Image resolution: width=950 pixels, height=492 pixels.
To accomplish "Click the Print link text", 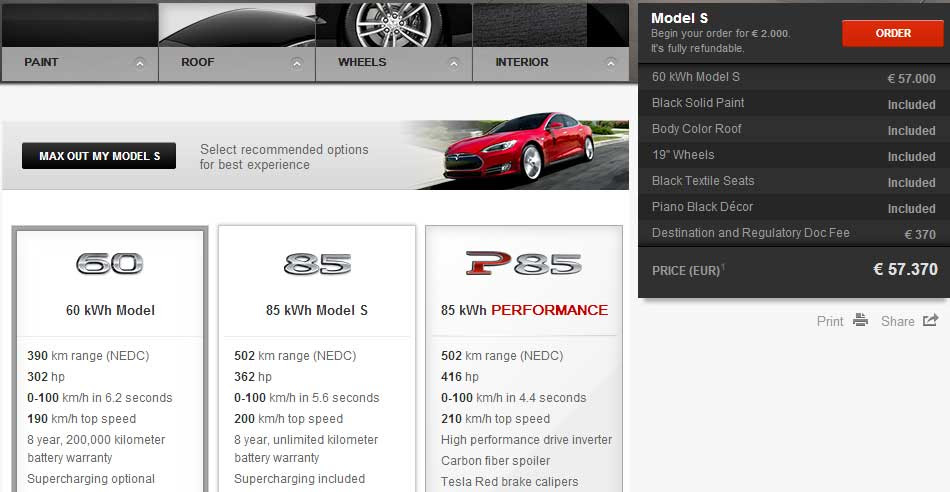I will pyautogui.click(x=830, y=321).
